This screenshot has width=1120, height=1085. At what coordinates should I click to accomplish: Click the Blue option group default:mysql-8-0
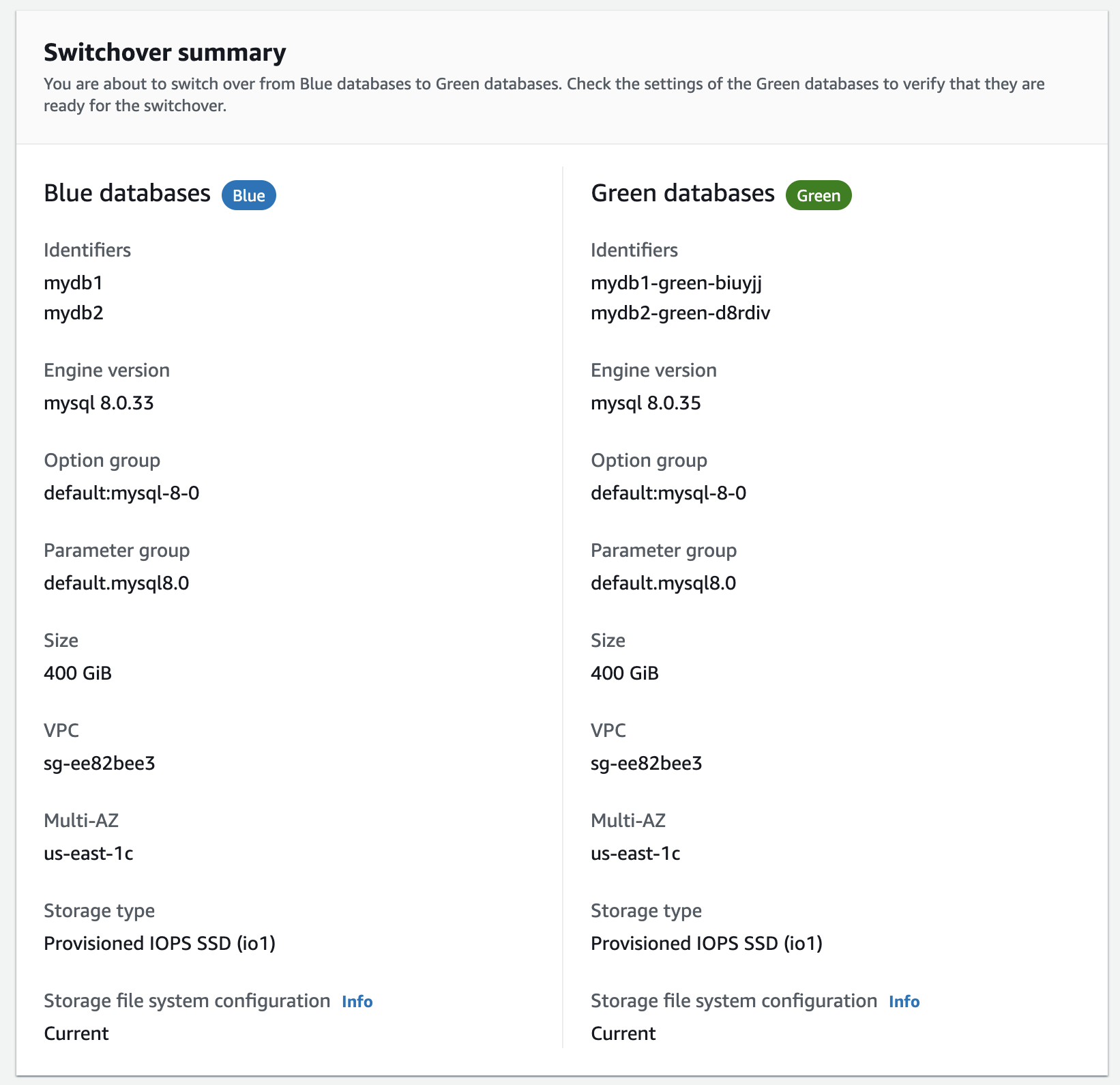point(121,493)
